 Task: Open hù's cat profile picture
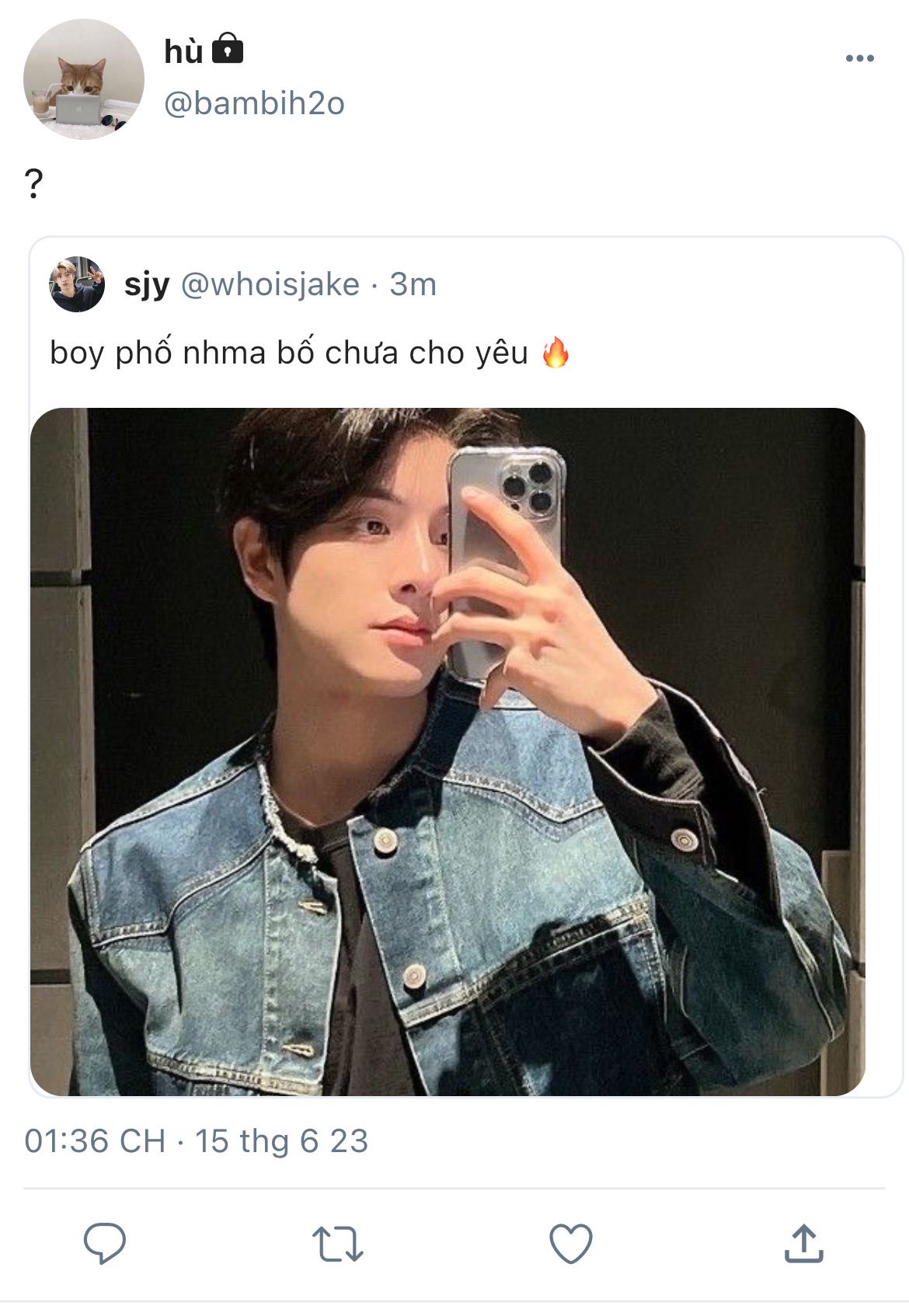click(84, 79)
